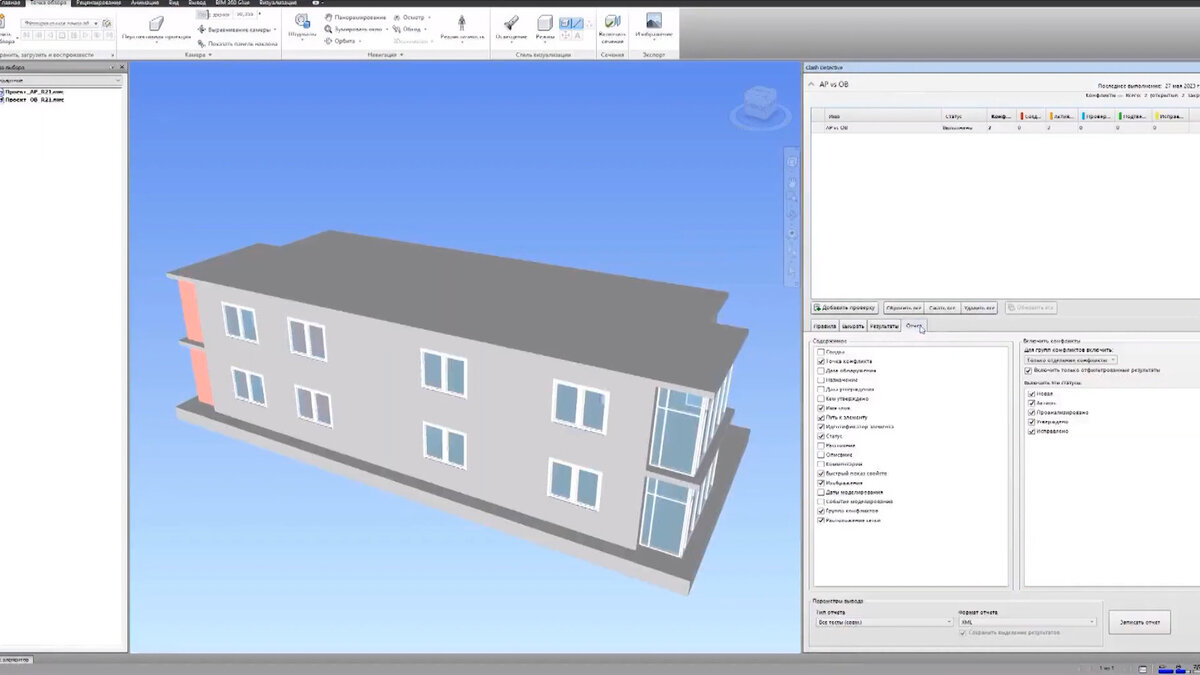The height and width of the screenshot is (675, 1200).
Task: Toggle the Исправлено status checkbox
Action: (x=1032, y=430)
